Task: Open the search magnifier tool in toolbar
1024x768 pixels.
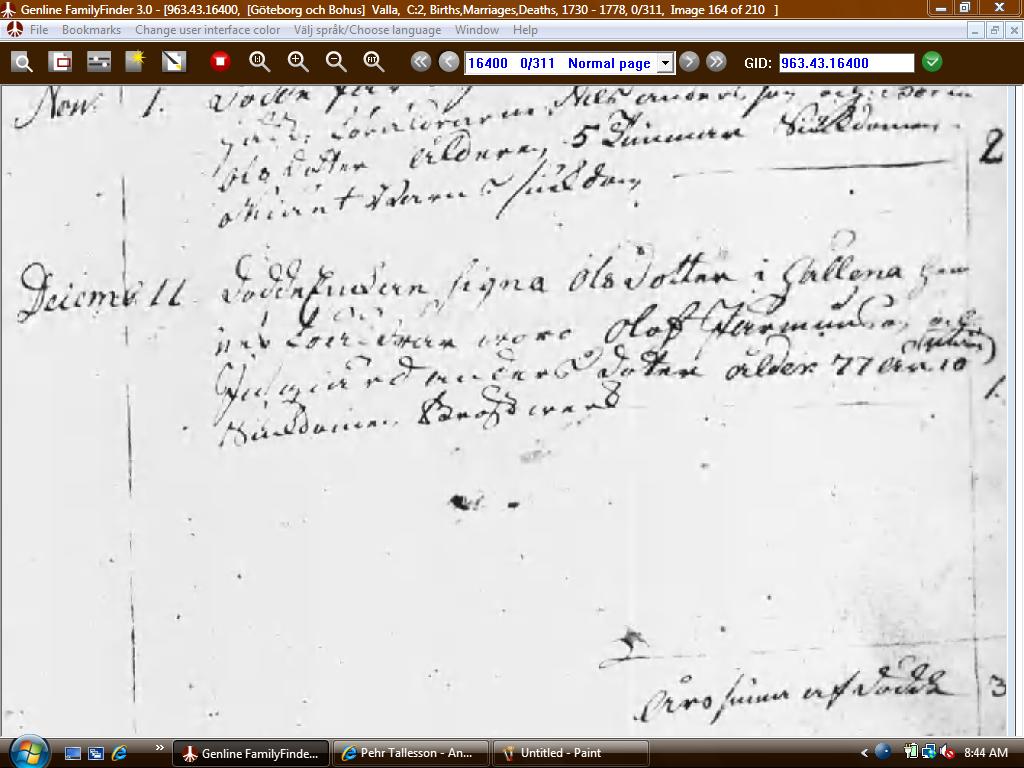Action: (22, 63)
